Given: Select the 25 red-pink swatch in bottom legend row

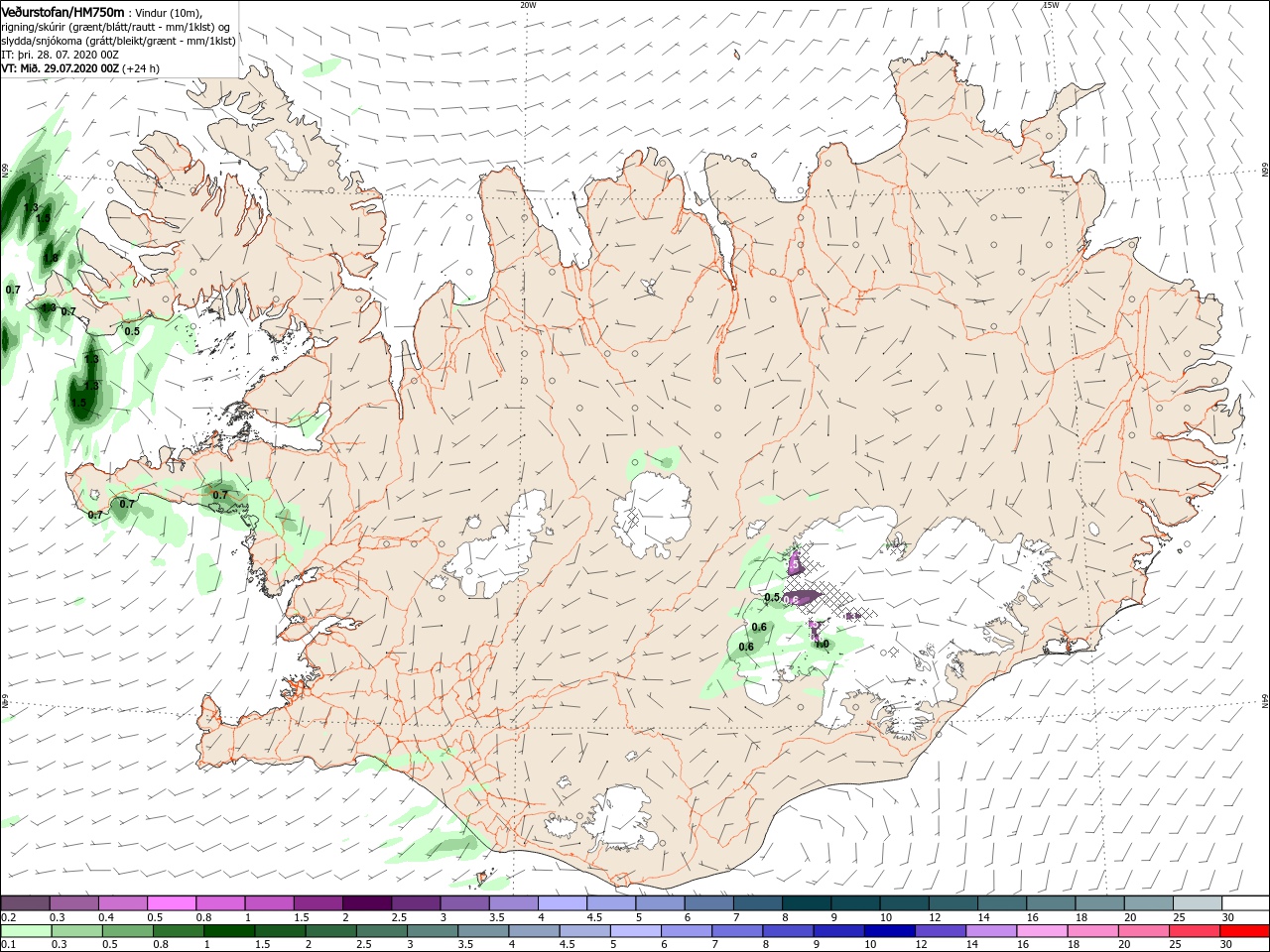Looking at the screenshot, I should point(1193,931).
